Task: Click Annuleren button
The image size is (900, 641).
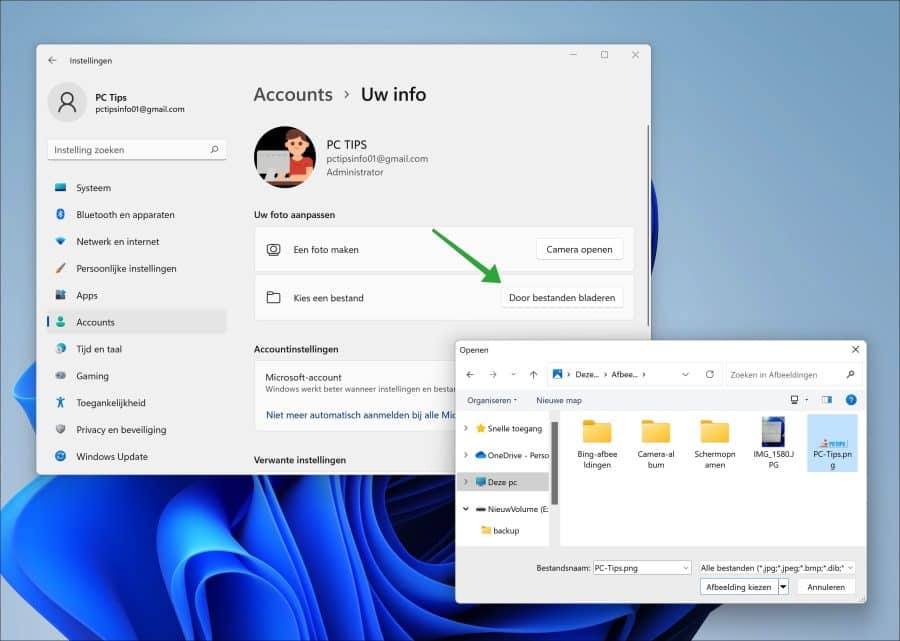Action: tap(826, 587)
